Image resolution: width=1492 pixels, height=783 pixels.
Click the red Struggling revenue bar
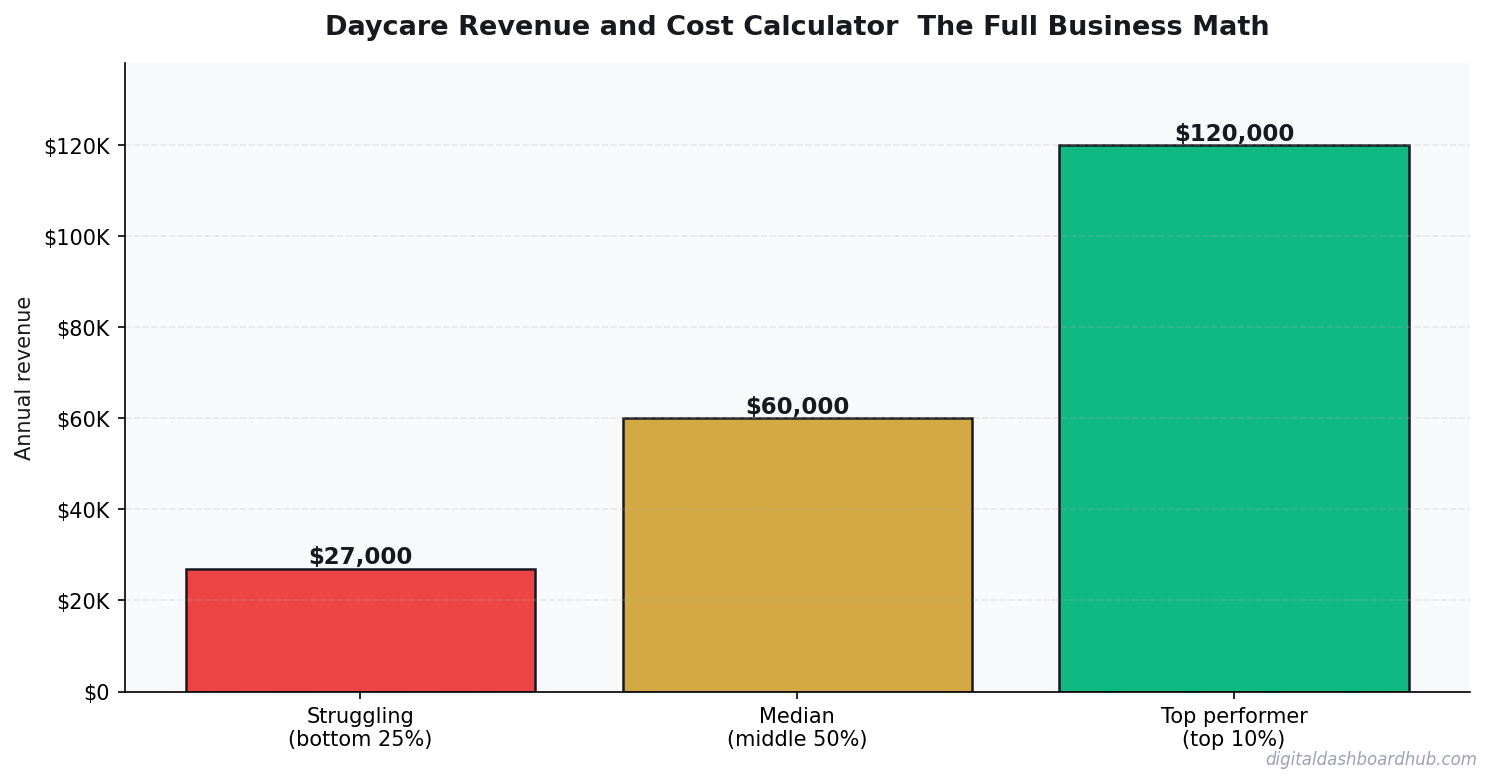(x=360, y=630)
